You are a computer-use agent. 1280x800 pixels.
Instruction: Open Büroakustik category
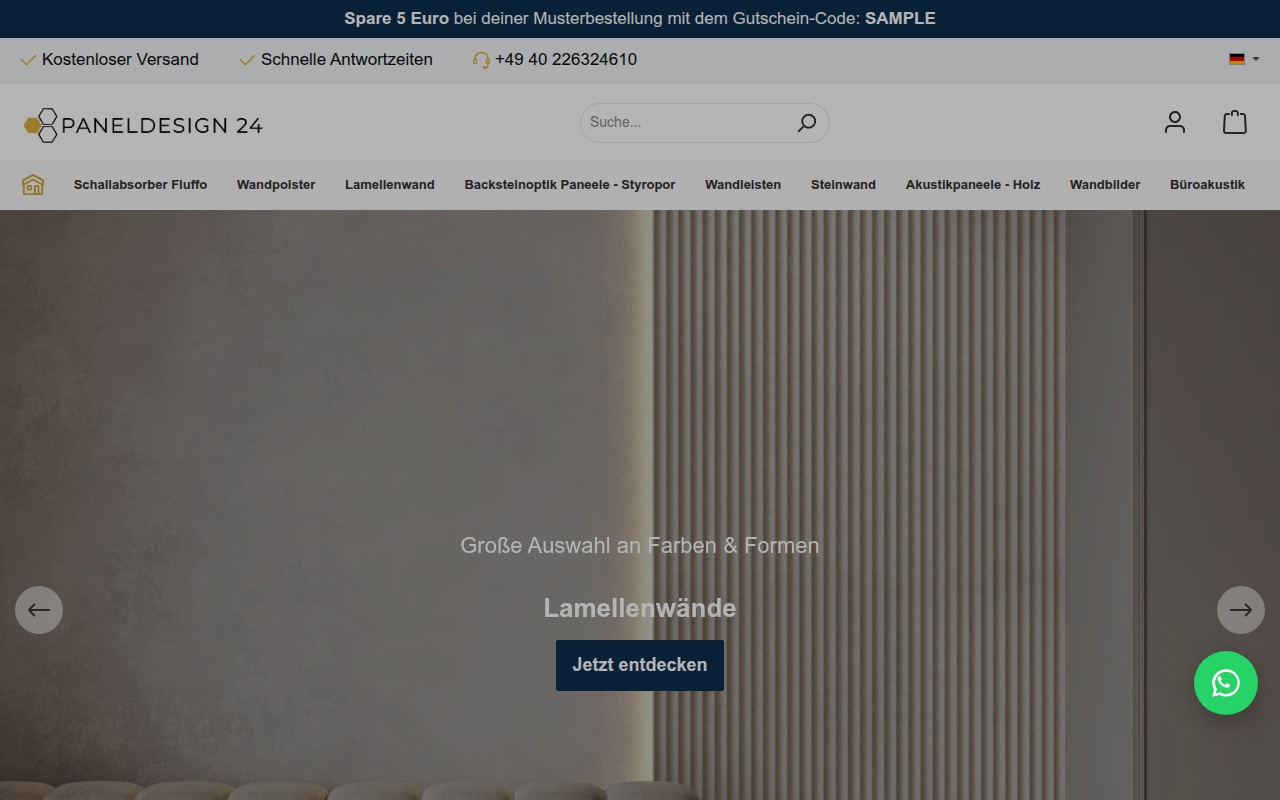(1207, 185)
